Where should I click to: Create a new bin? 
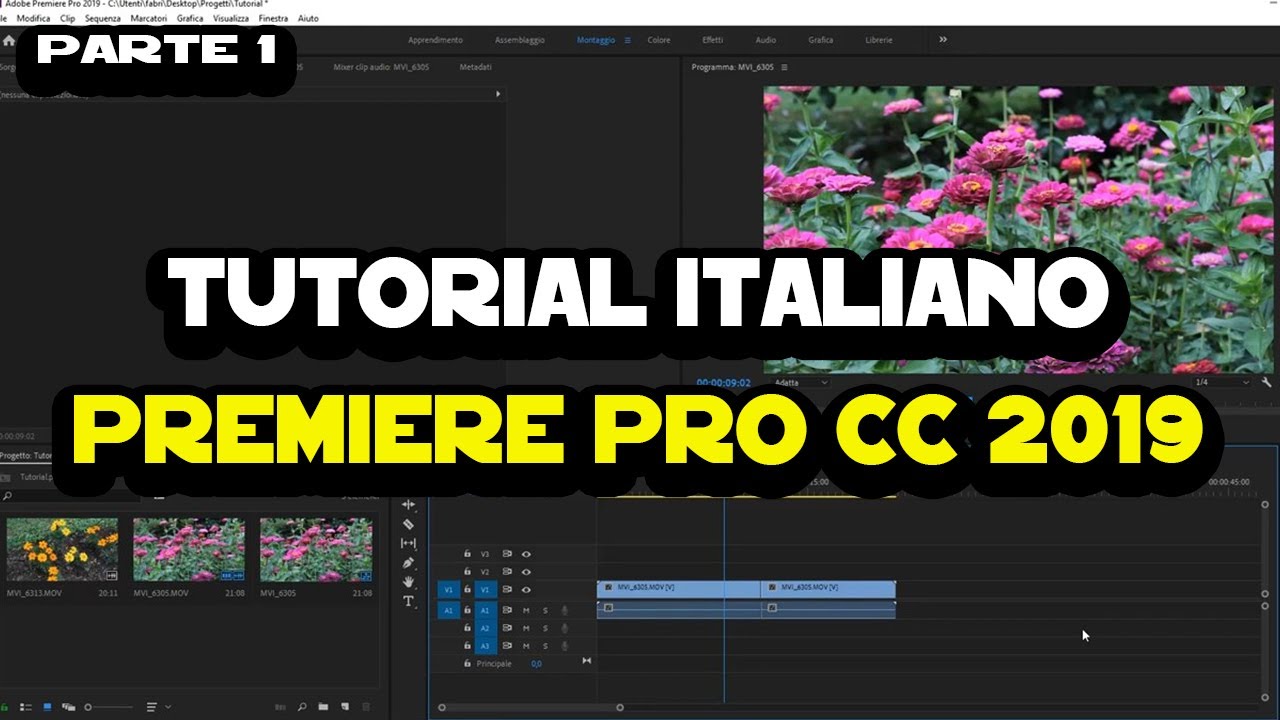coord(323,707)
